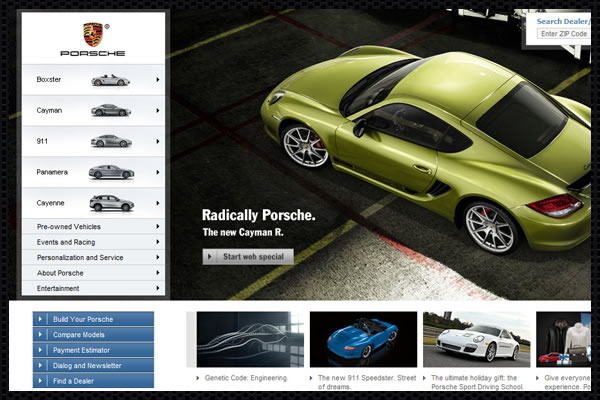Click Compare Models button

pos(93,335)
